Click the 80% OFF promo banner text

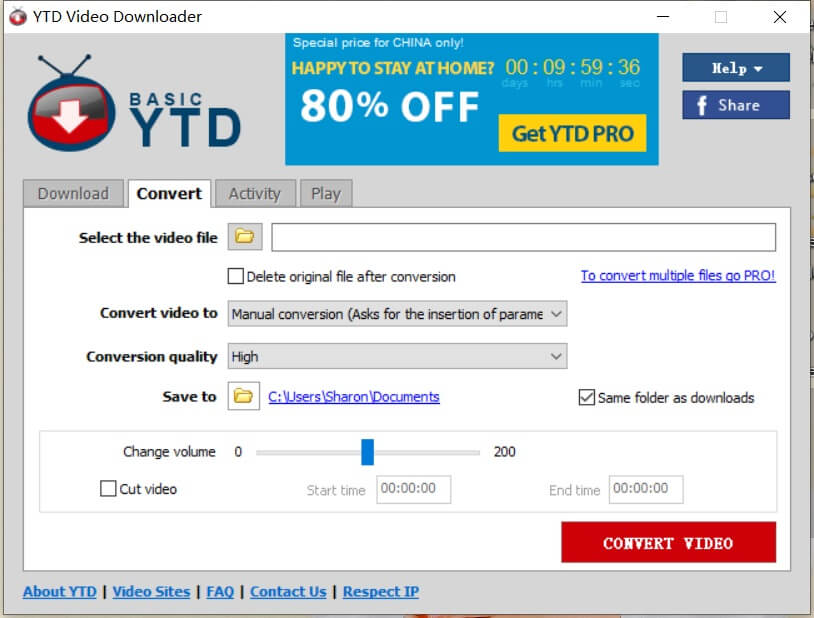point(389,106)
